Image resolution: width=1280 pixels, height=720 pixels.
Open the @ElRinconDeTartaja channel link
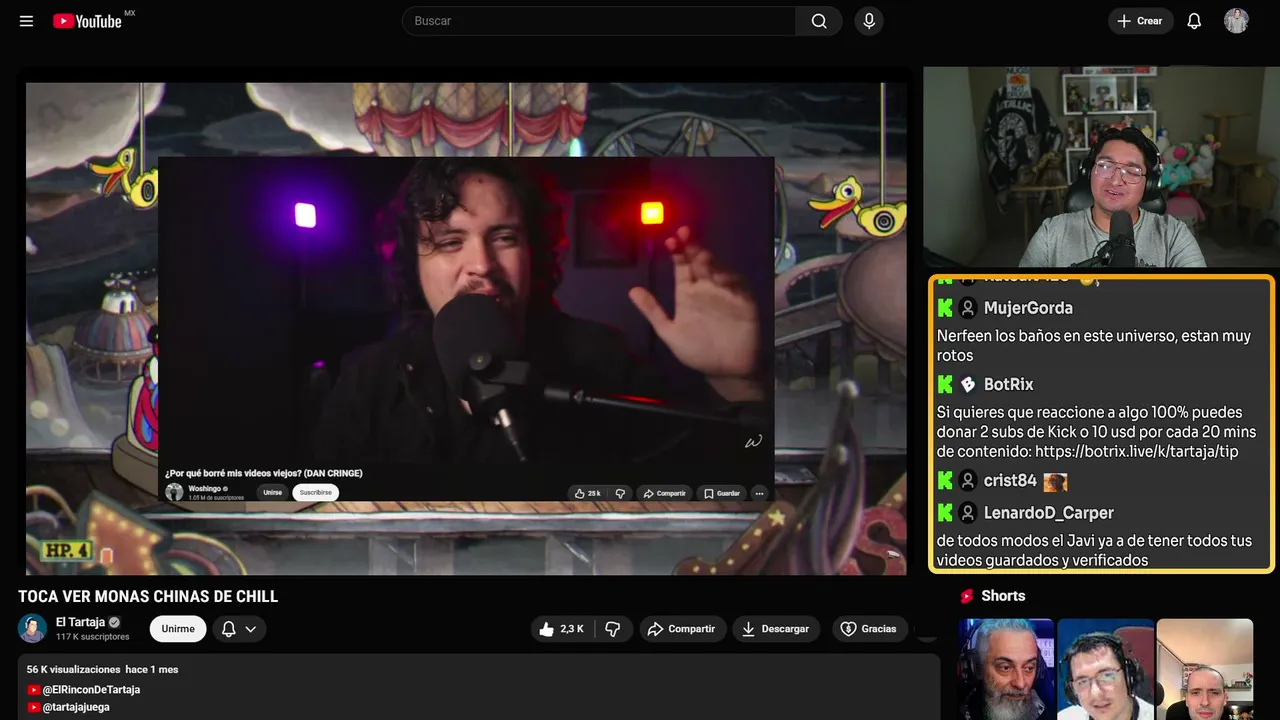click(x=91, y=690)
